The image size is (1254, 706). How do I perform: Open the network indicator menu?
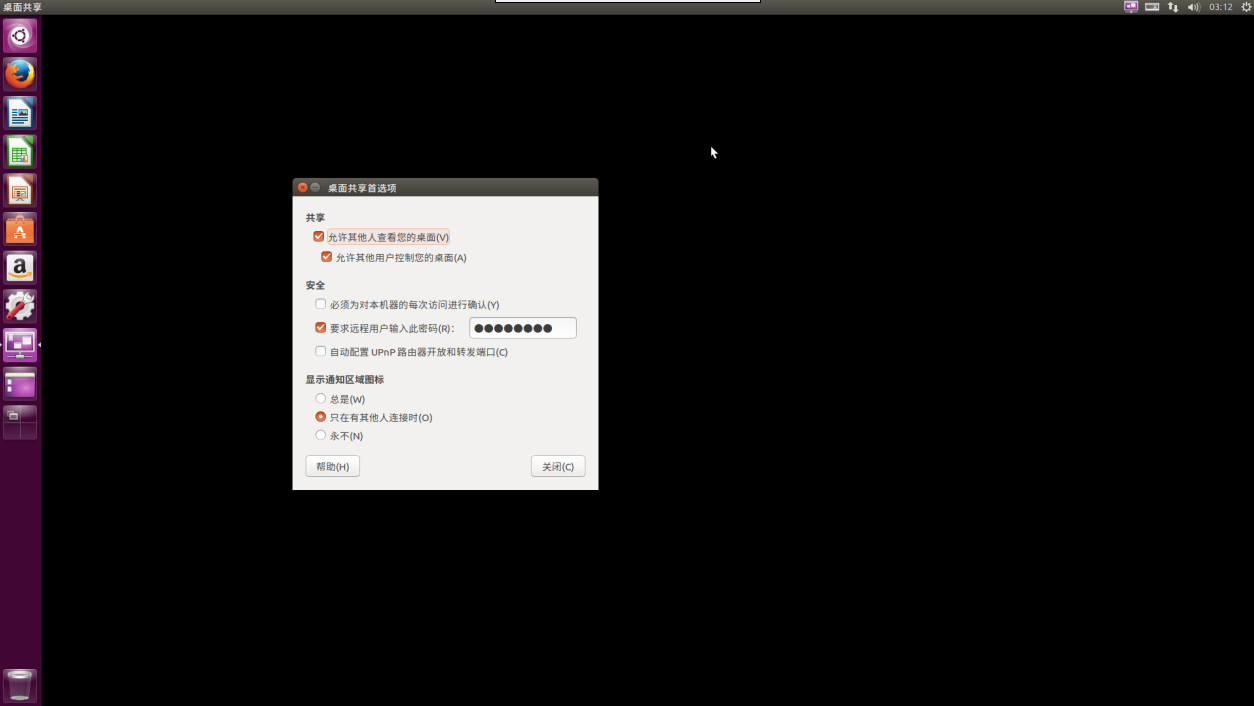click(1173, 7)
